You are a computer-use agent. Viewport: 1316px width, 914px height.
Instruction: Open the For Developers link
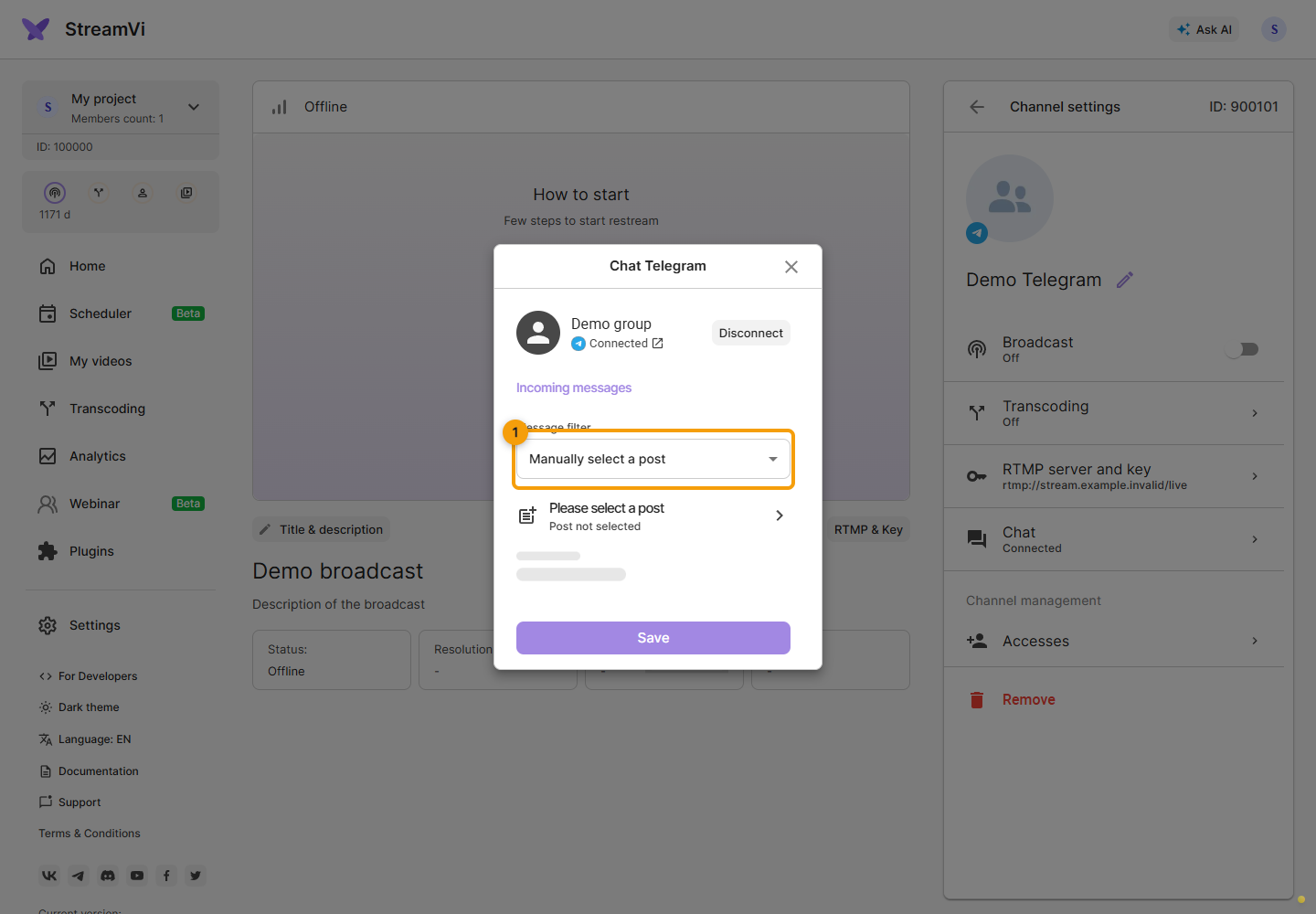(88, 676)
